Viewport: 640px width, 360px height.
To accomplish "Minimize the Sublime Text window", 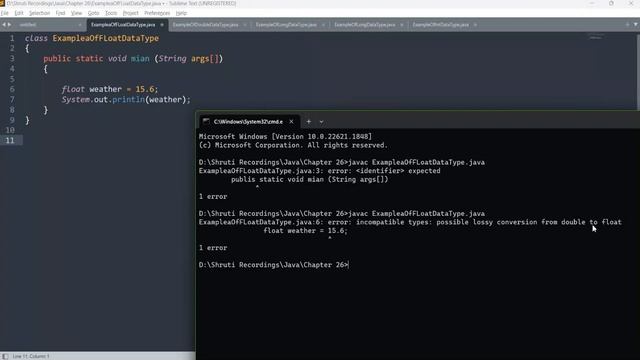I will (x=591, y=3).
